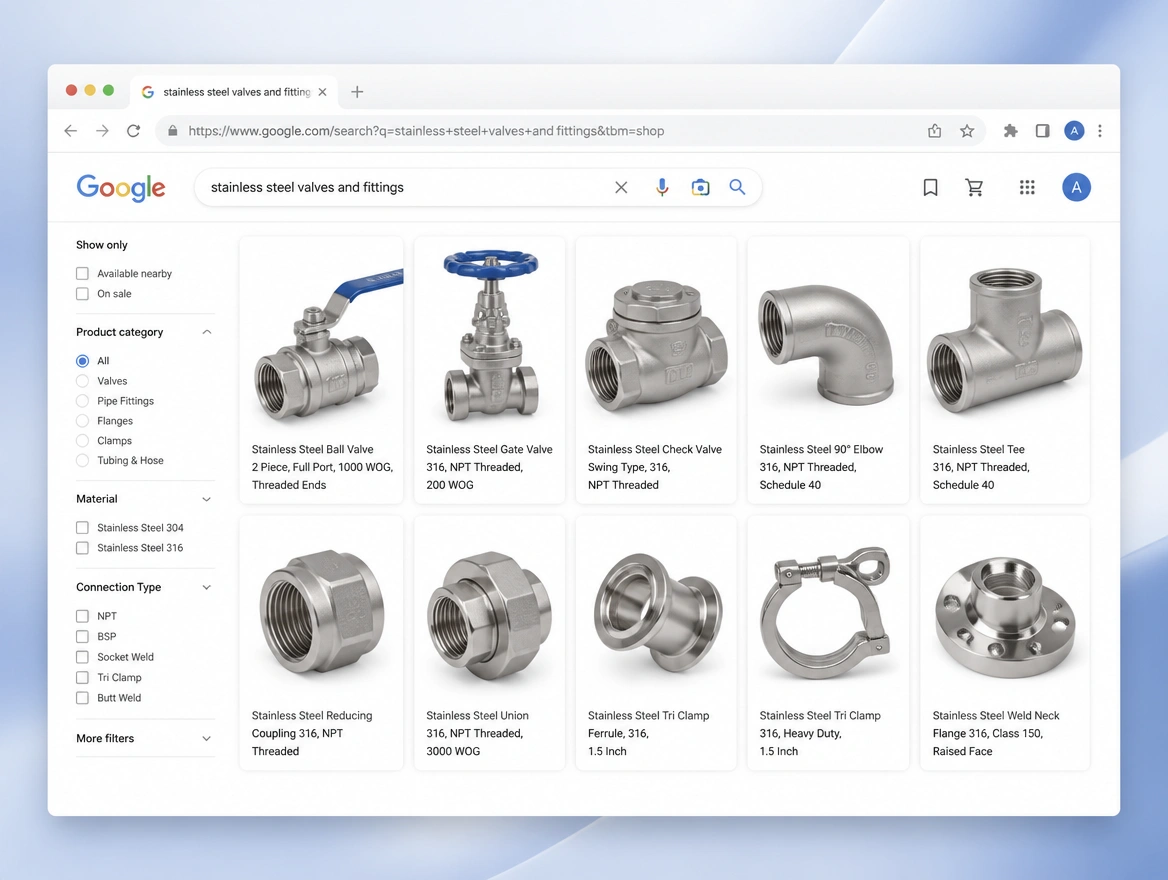This screenshot has height=880, width=1168.
Task: Enable the On sale filter
Action: pos(82,294)
